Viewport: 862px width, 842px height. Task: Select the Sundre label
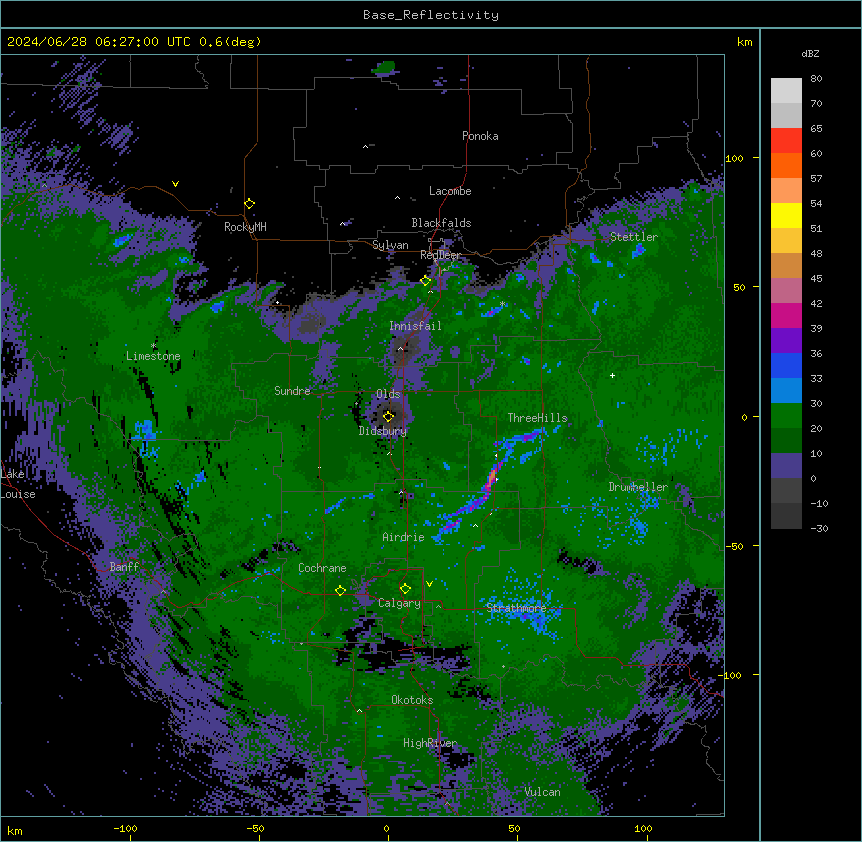pos(292,391)
